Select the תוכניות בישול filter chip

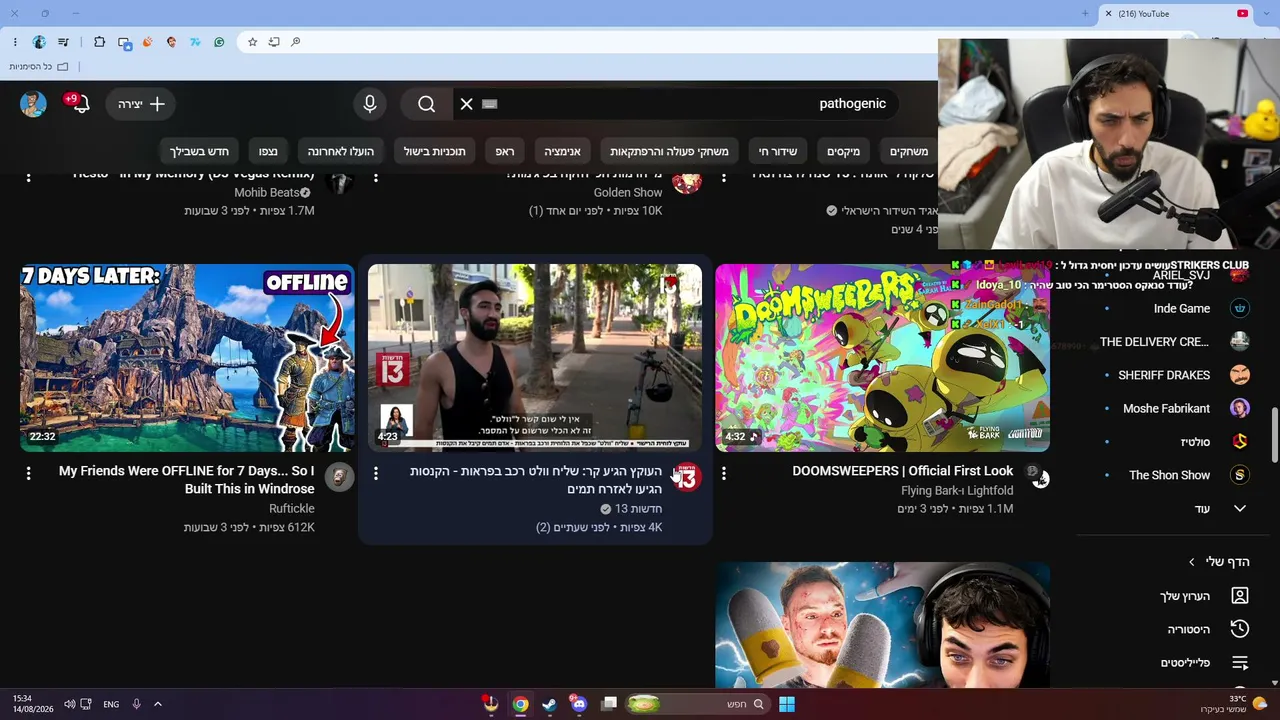[x=435, y=151]
